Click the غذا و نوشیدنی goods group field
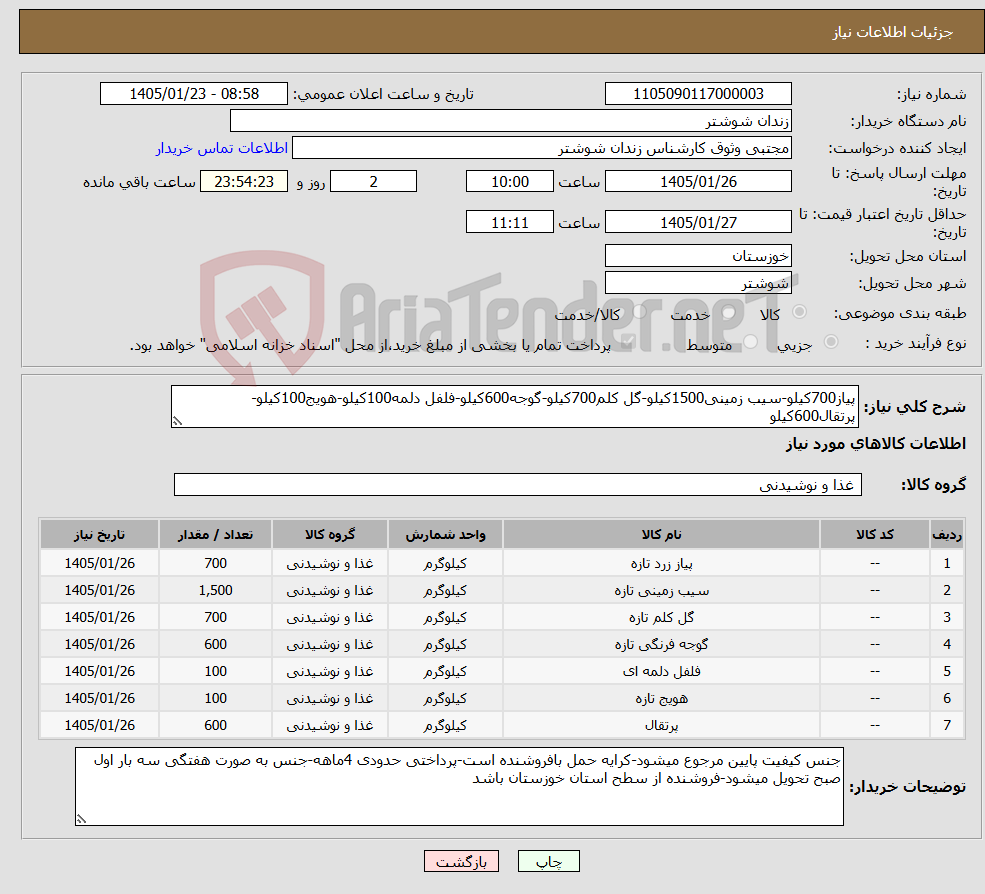The width and height of the screenshot is (985, 894). (518, 484)
